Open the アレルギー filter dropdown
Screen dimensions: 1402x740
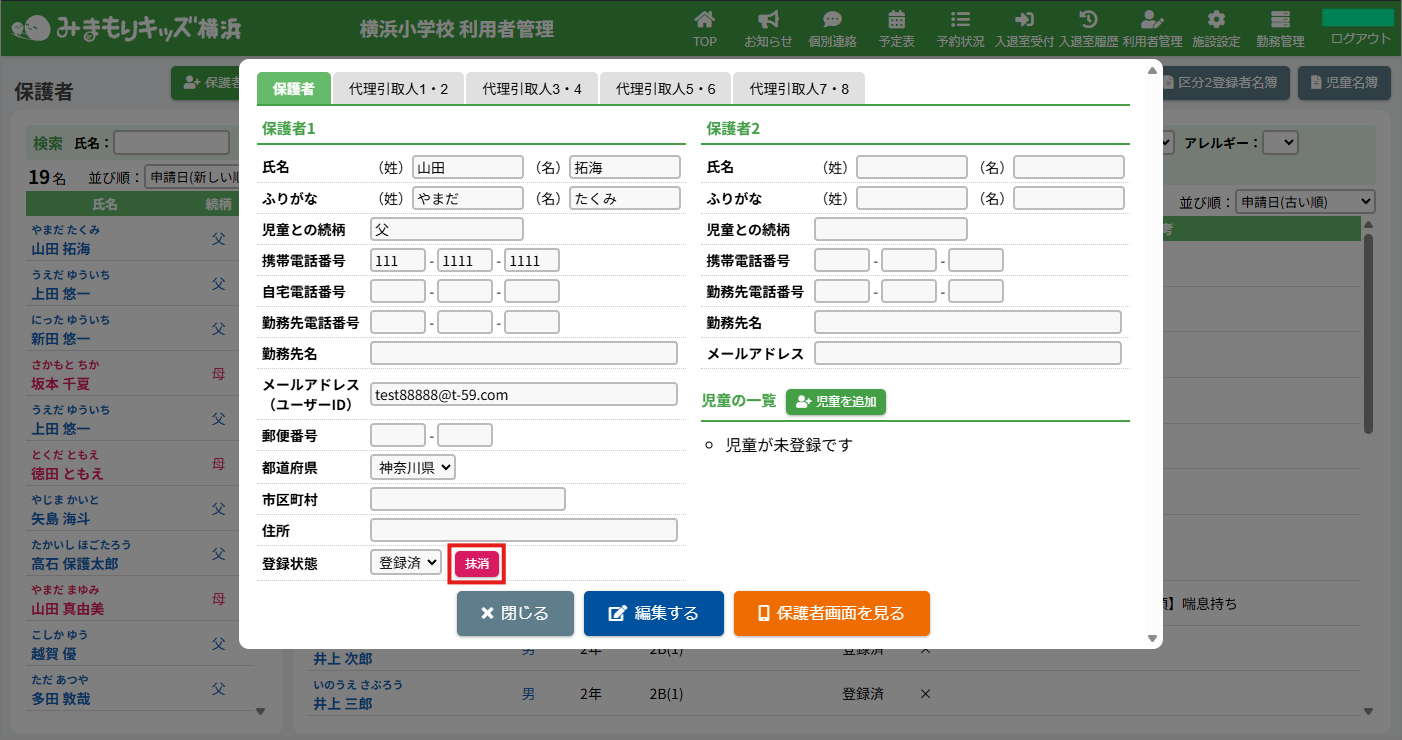point(1279,143)
